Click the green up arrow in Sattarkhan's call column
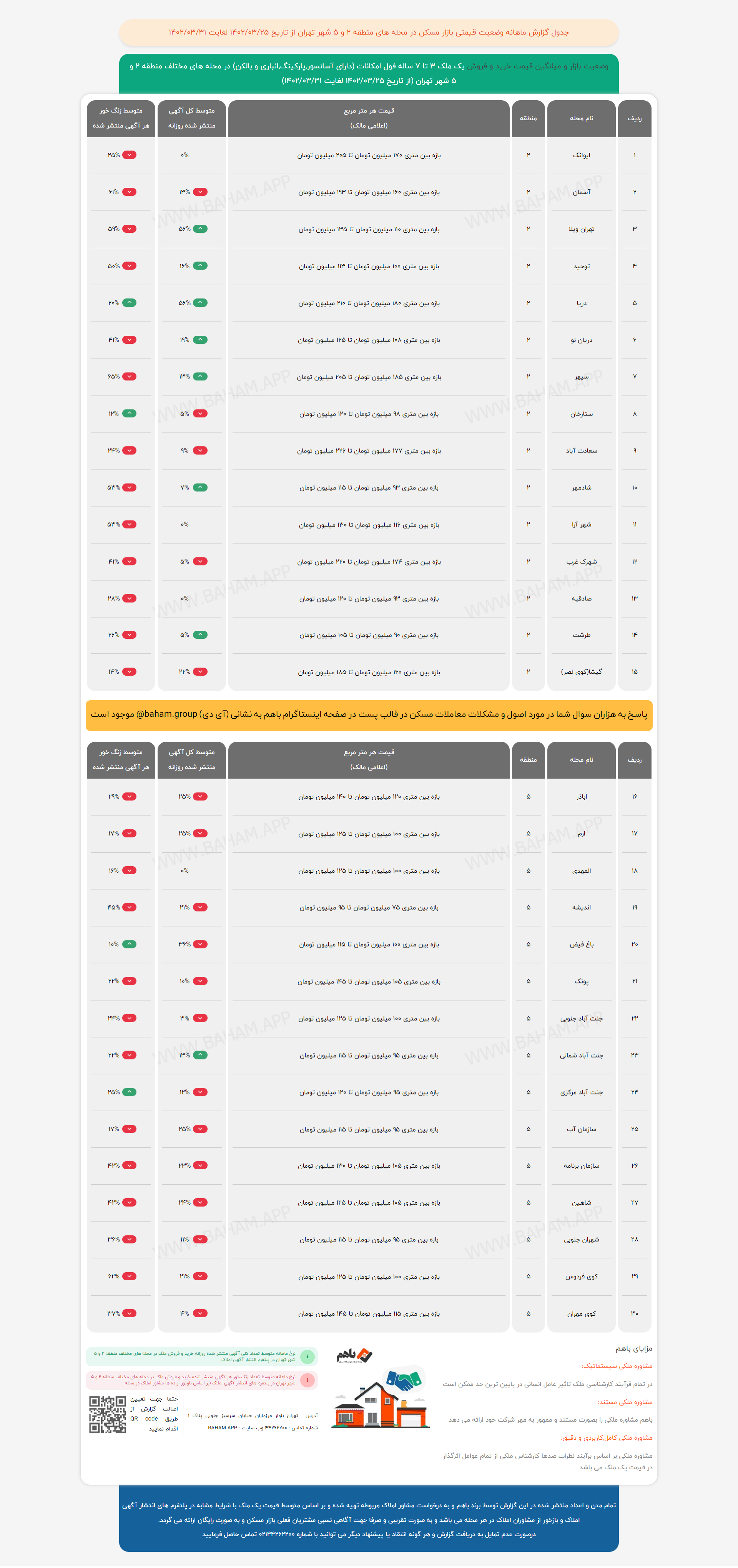Screen dimensions: 738x1568 129,413
